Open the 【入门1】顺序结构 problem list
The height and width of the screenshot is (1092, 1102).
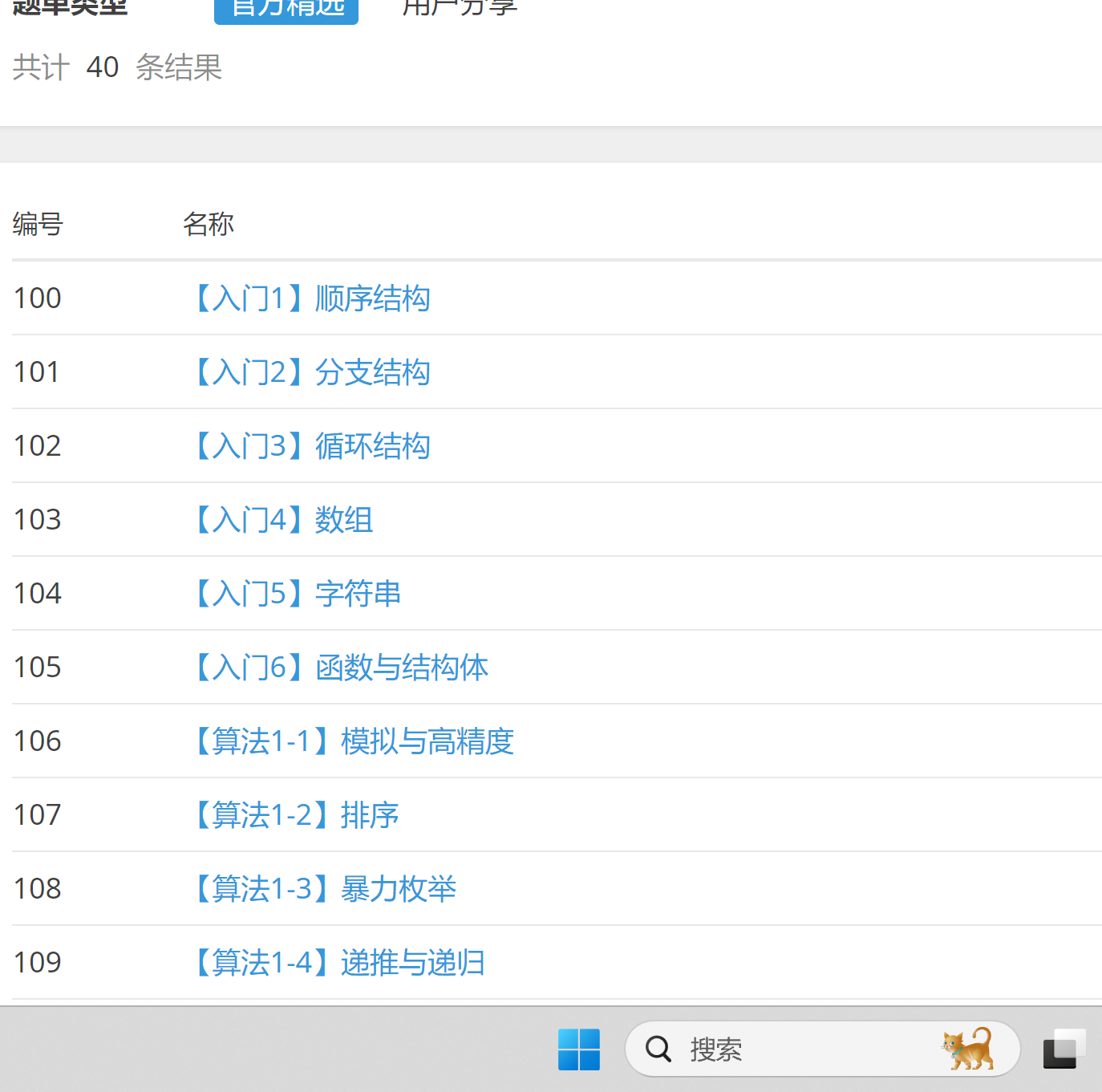coord(310,298)
